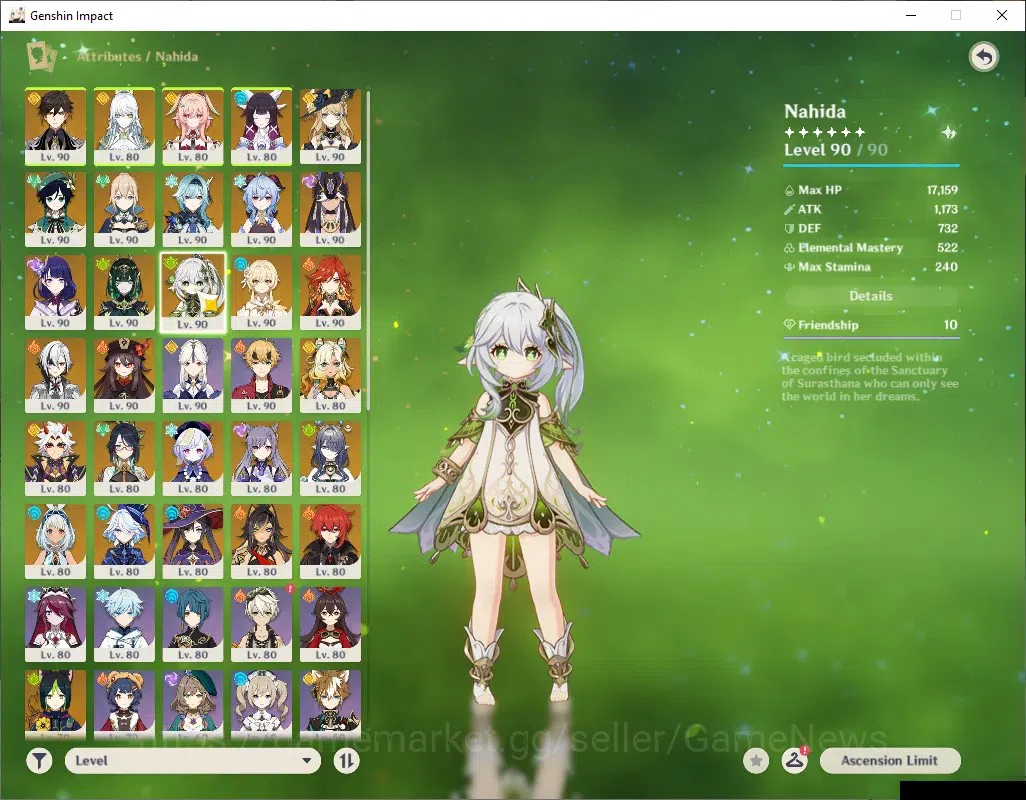1026x800 pixels.
Task: Open Nahida's constellation sparkle icon
Action: coord(948,133)
